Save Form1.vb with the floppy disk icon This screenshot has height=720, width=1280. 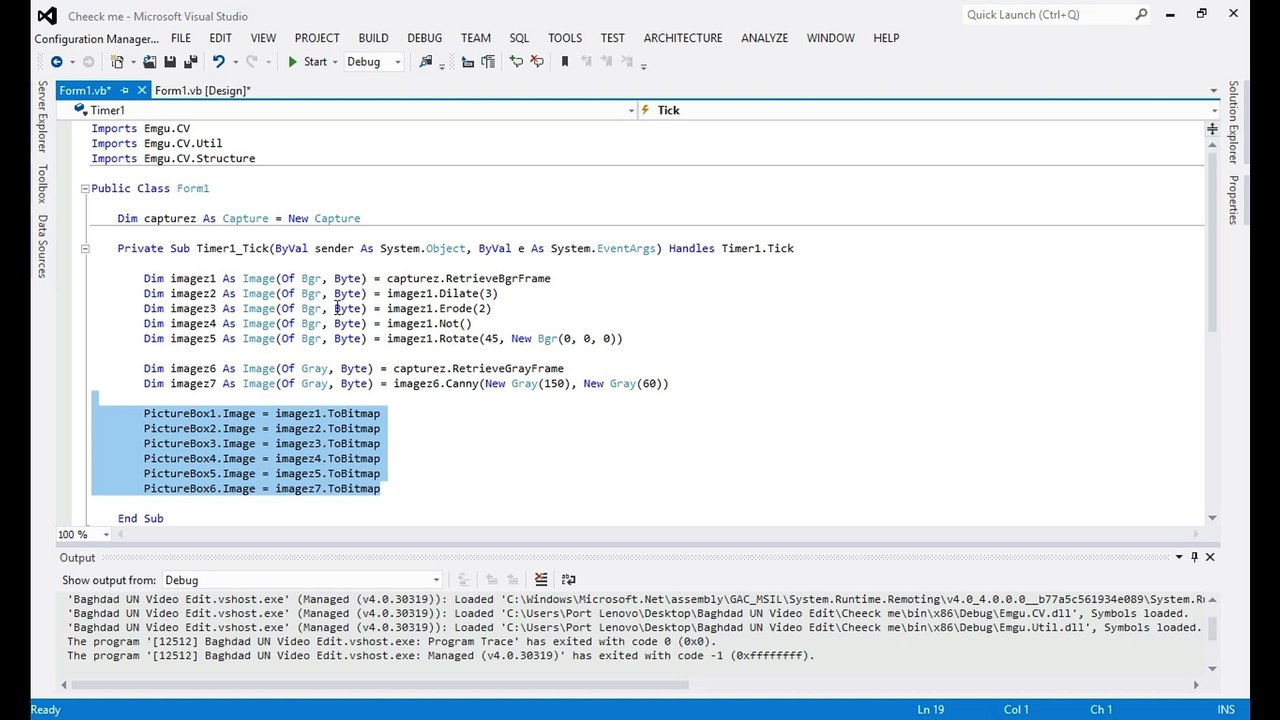tap(169, 62)
